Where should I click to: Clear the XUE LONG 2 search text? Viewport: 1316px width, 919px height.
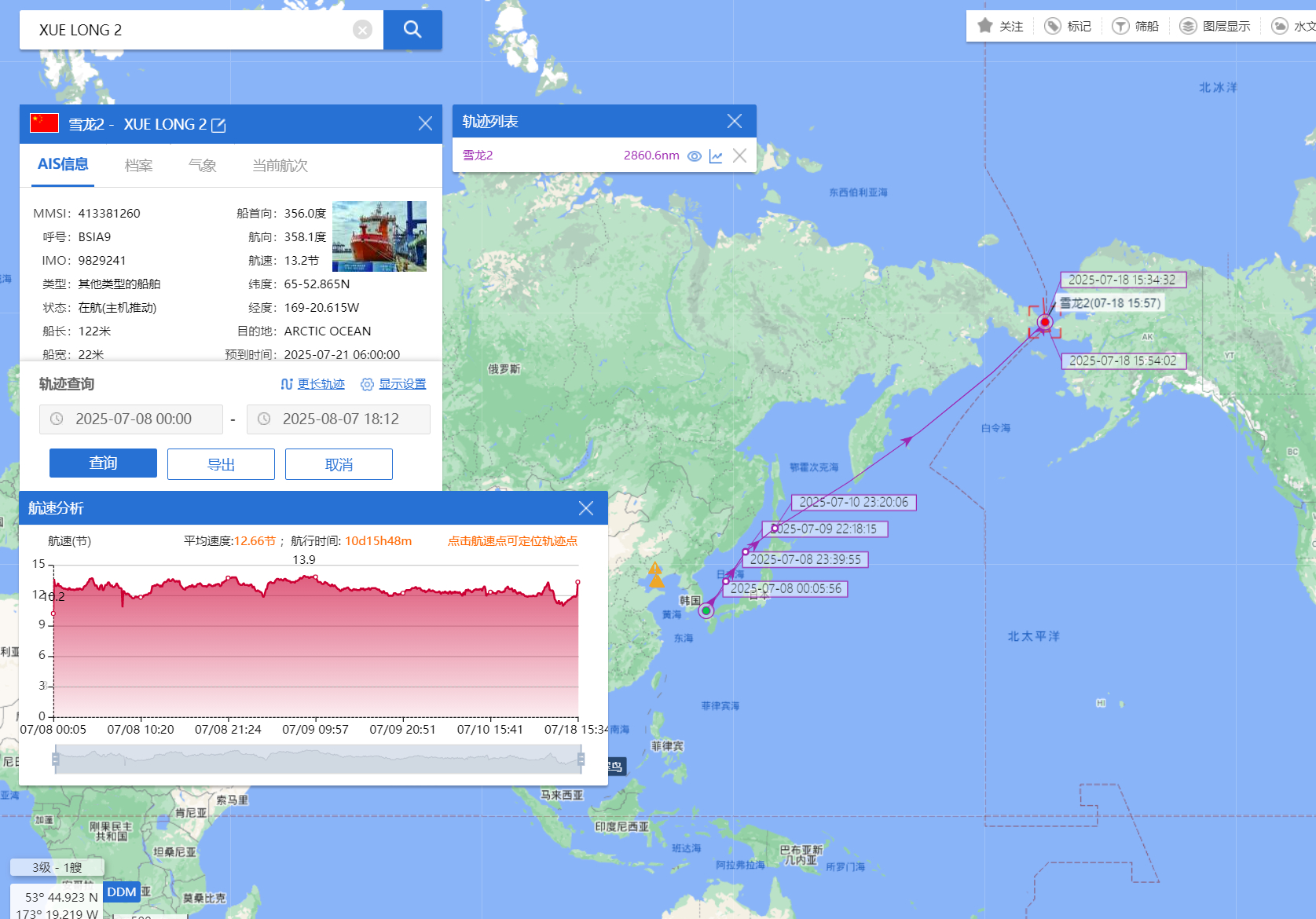pos(362,30)
